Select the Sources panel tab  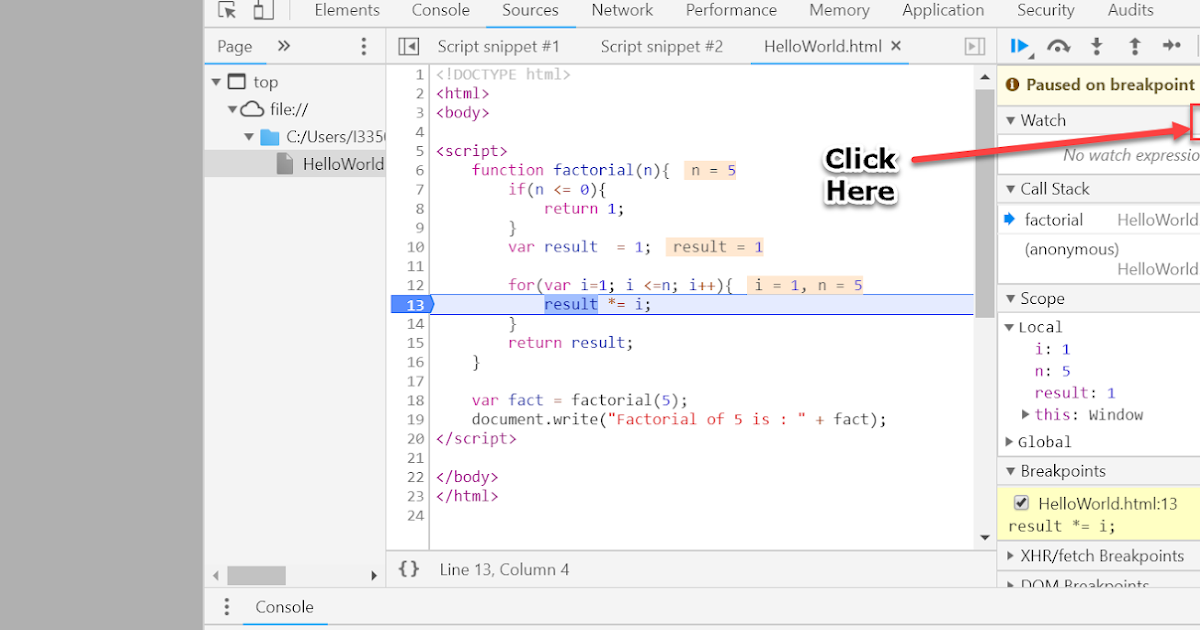[530, 10]
